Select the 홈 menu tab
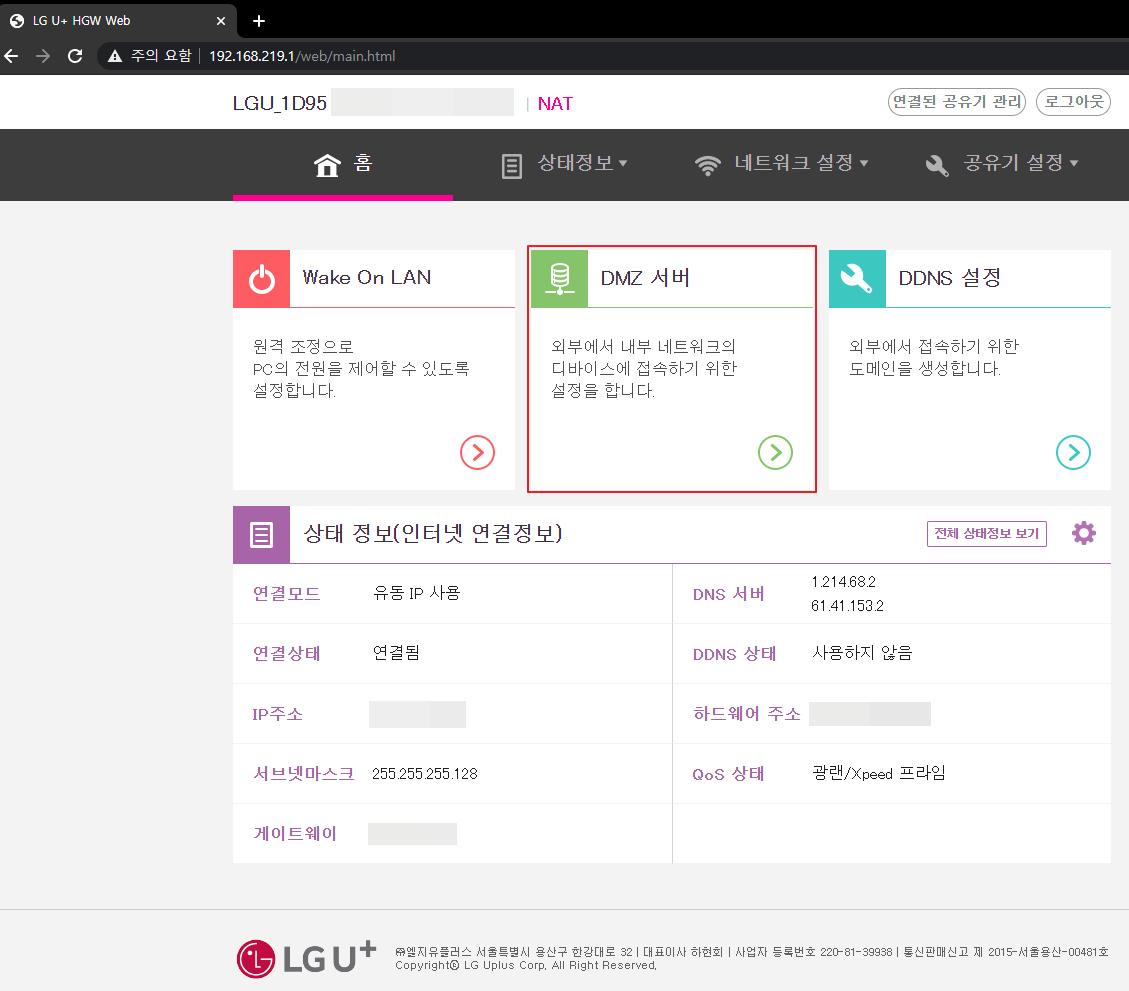The image size is (1129, 991). pyautogui.click(x=343, y=163)
